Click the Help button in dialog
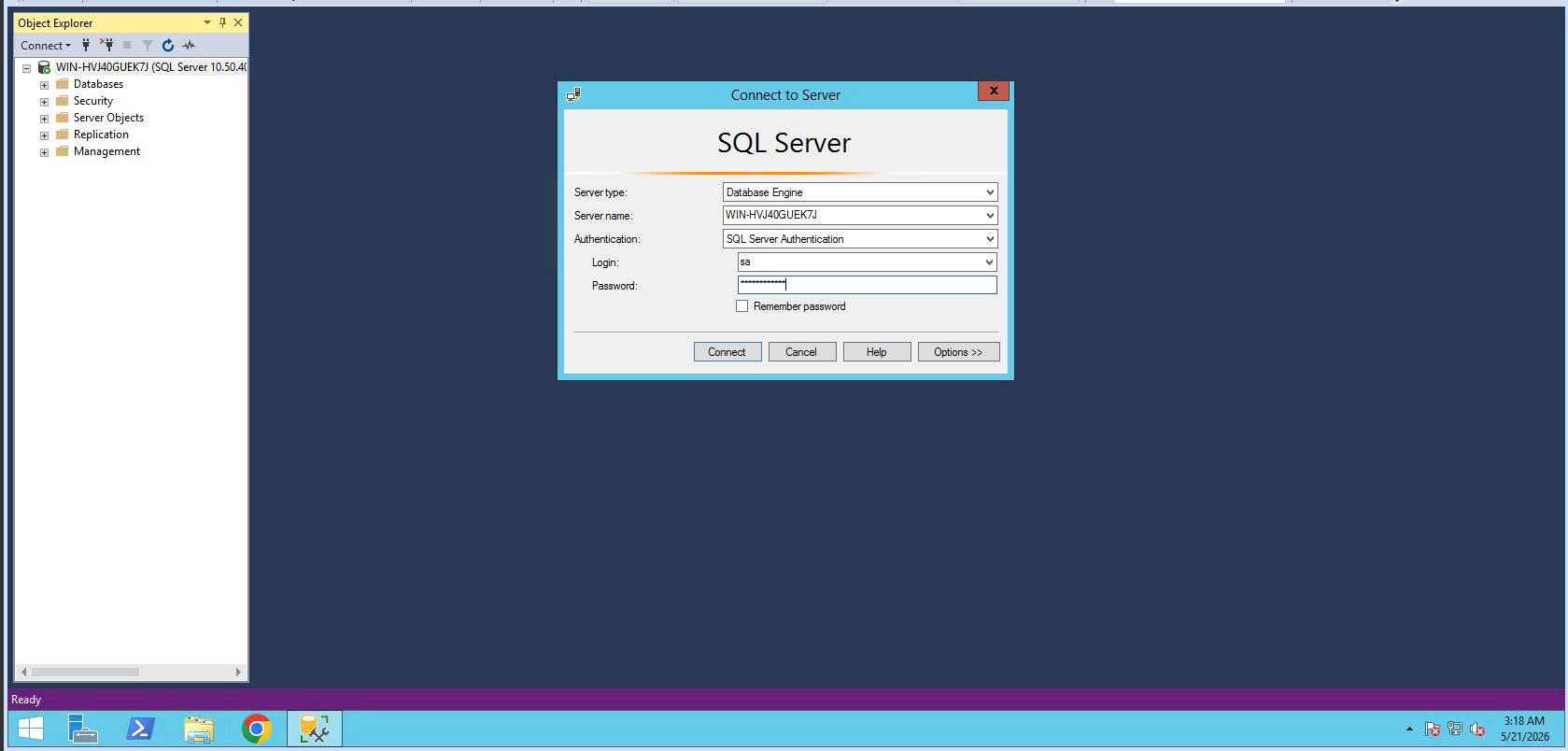1568x751 pixels. (877, 352)
